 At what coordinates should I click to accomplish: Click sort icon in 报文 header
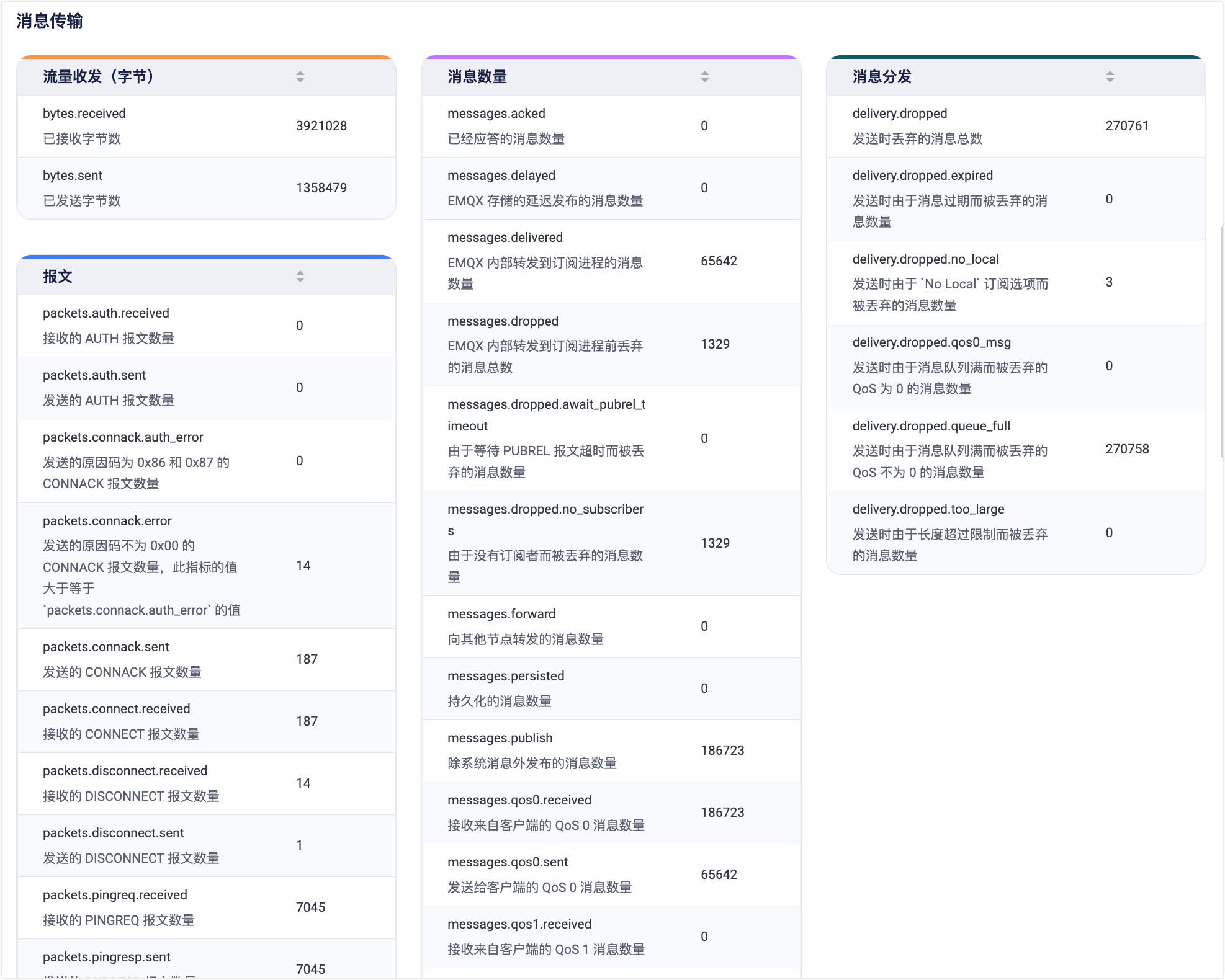[300, 277]
